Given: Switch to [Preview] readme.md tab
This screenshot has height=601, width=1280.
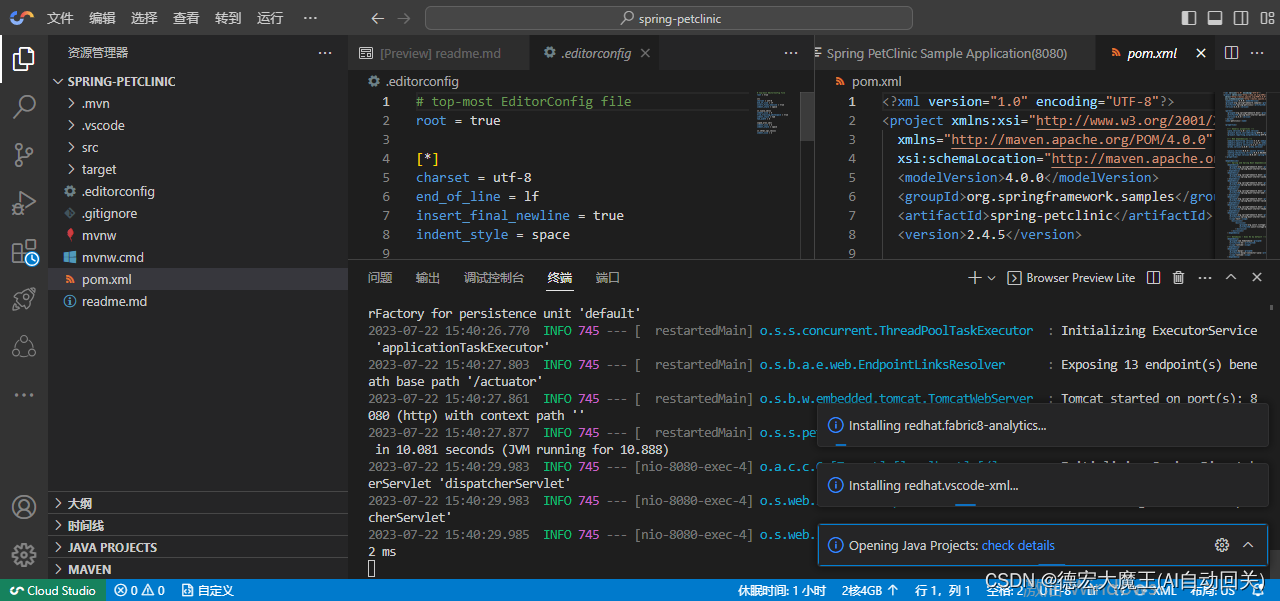Looking at the screenshot, I should 440,53.
